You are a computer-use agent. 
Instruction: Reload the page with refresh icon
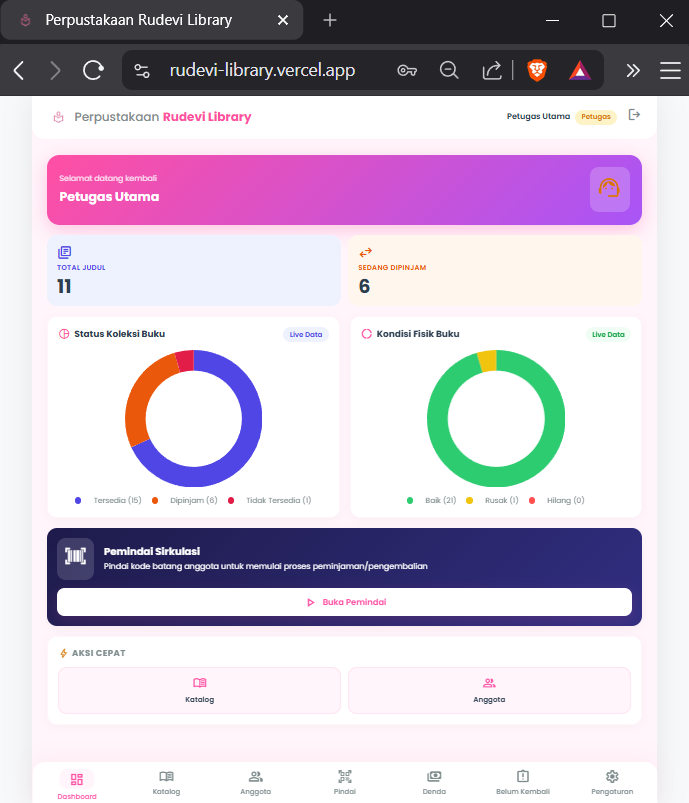(x=93, y=70)
